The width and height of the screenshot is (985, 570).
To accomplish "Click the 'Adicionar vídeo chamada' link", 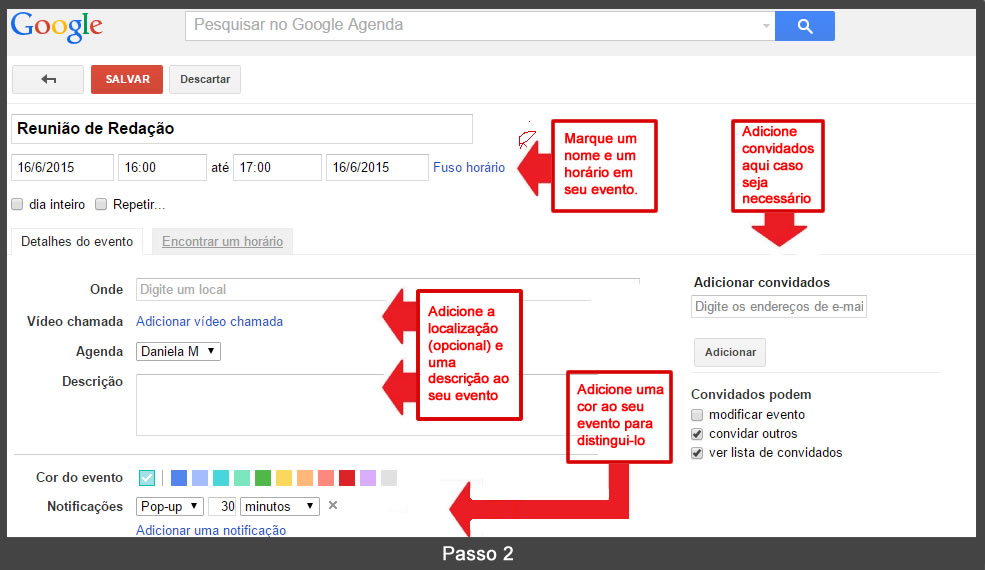I will (x=209, y=321).
